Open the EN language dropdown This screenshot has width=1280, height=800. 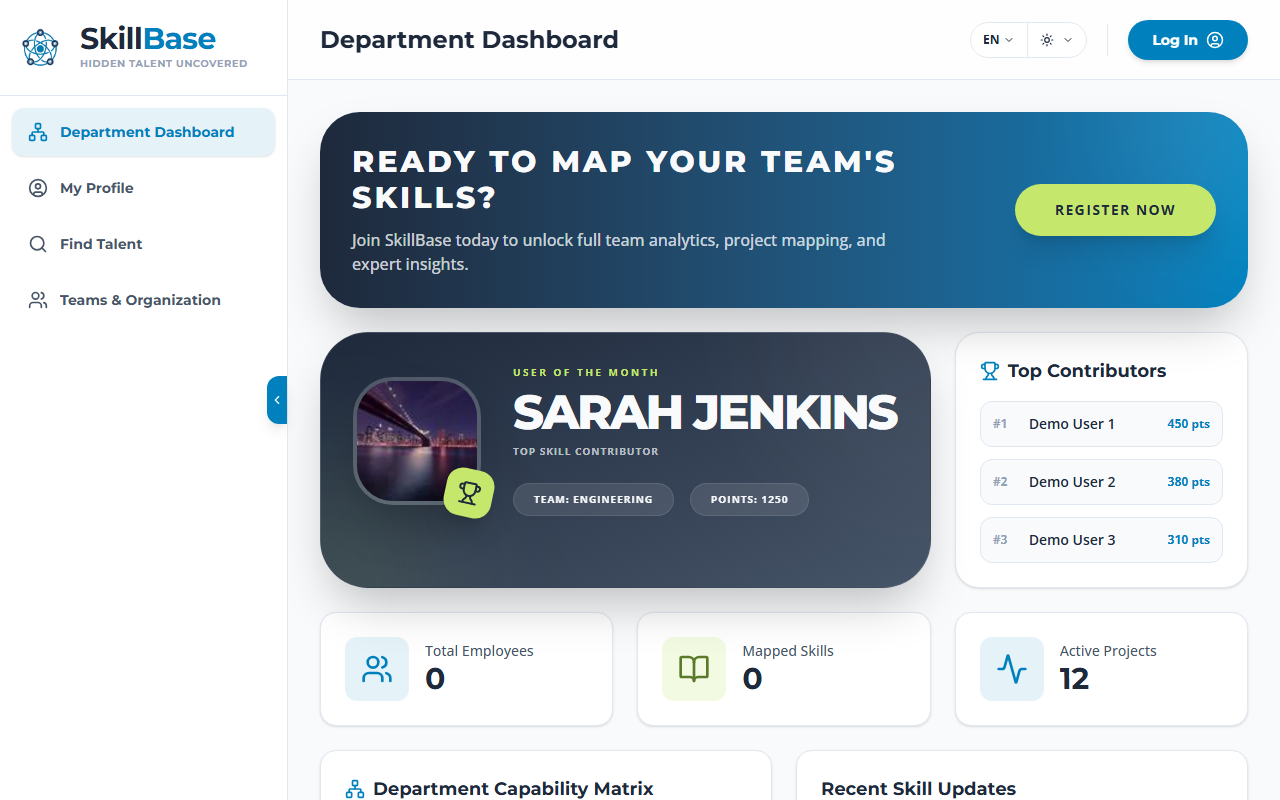pyautogui.click(x=998, y=40)
